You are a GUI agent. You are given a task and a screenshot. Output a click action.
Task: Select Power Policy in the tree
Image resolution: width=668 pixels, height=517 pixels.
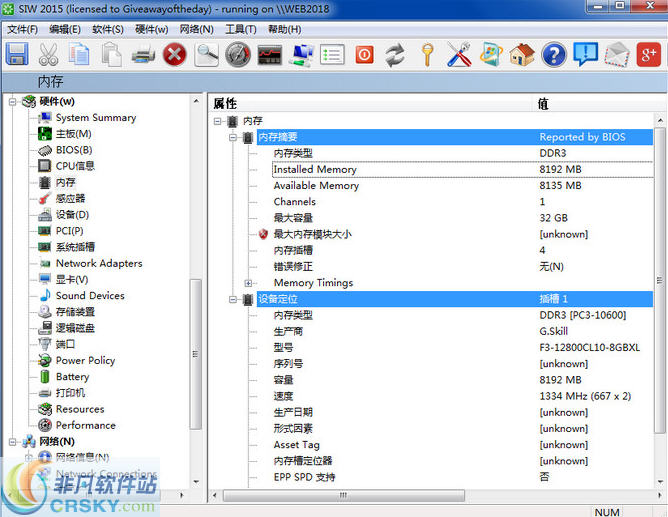coord(85,360)
